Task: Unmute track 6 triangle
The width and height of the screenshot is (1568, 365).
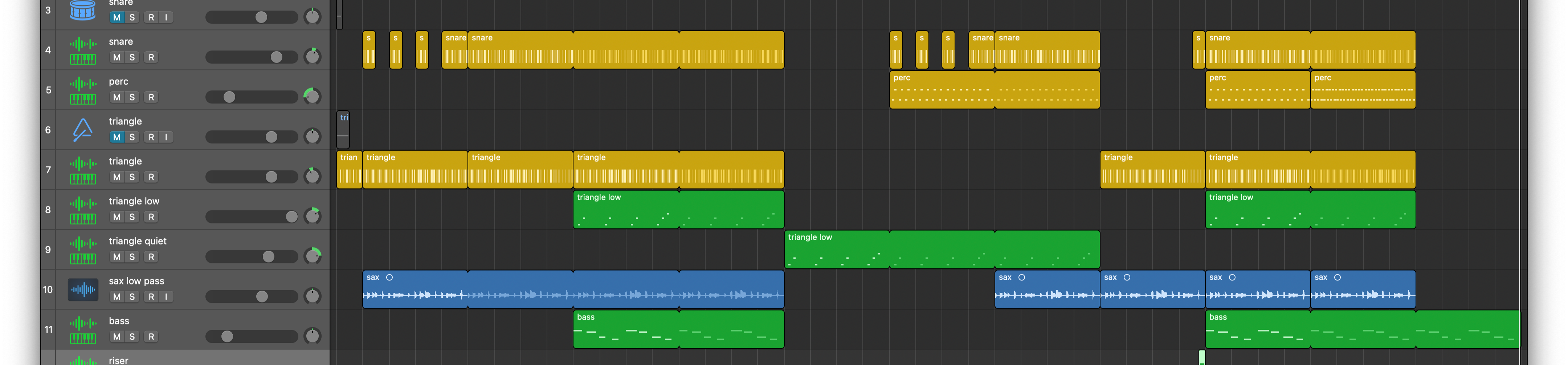Action: tap(117, 138)
